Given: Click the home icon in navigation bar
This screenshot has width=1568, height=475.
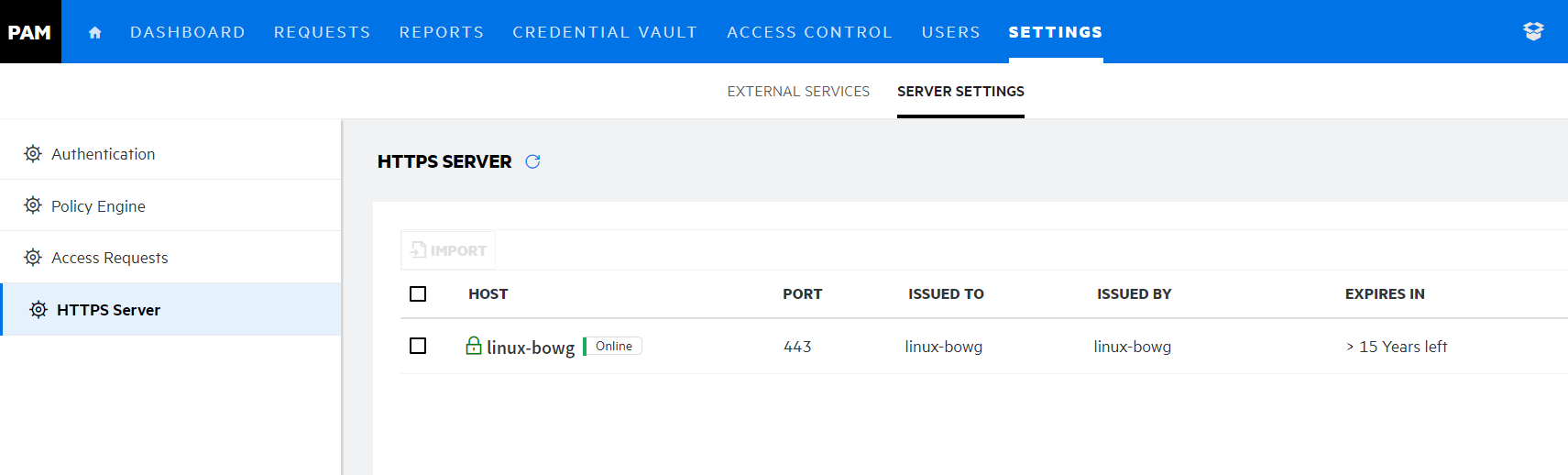Looking at the screenshot, I should pos(94,32).
